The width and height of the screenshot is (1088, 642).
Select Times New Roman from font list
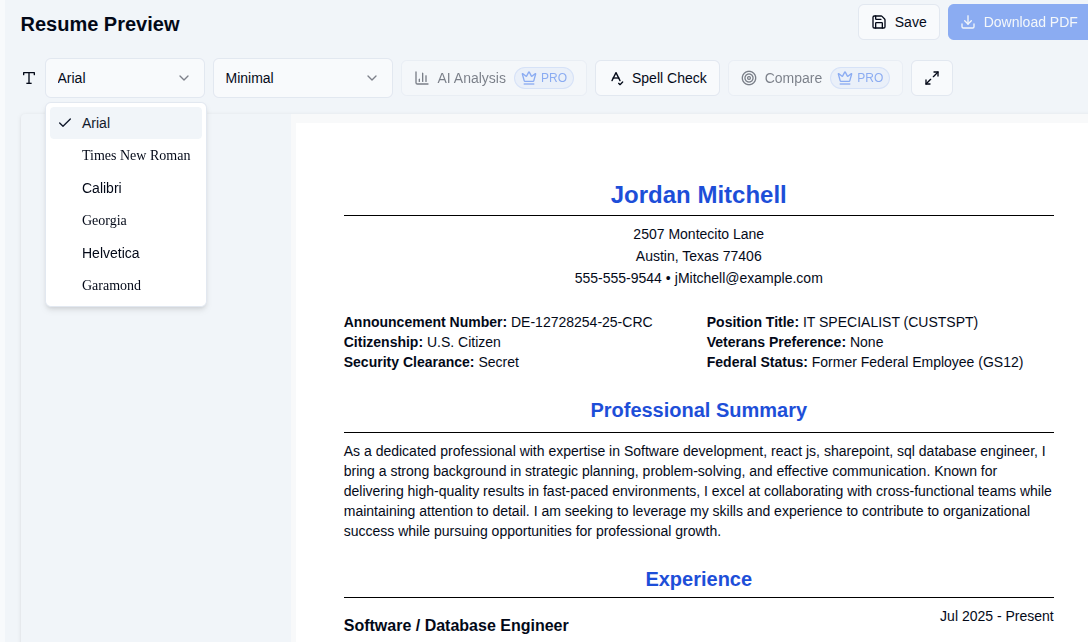click(136, 155)
